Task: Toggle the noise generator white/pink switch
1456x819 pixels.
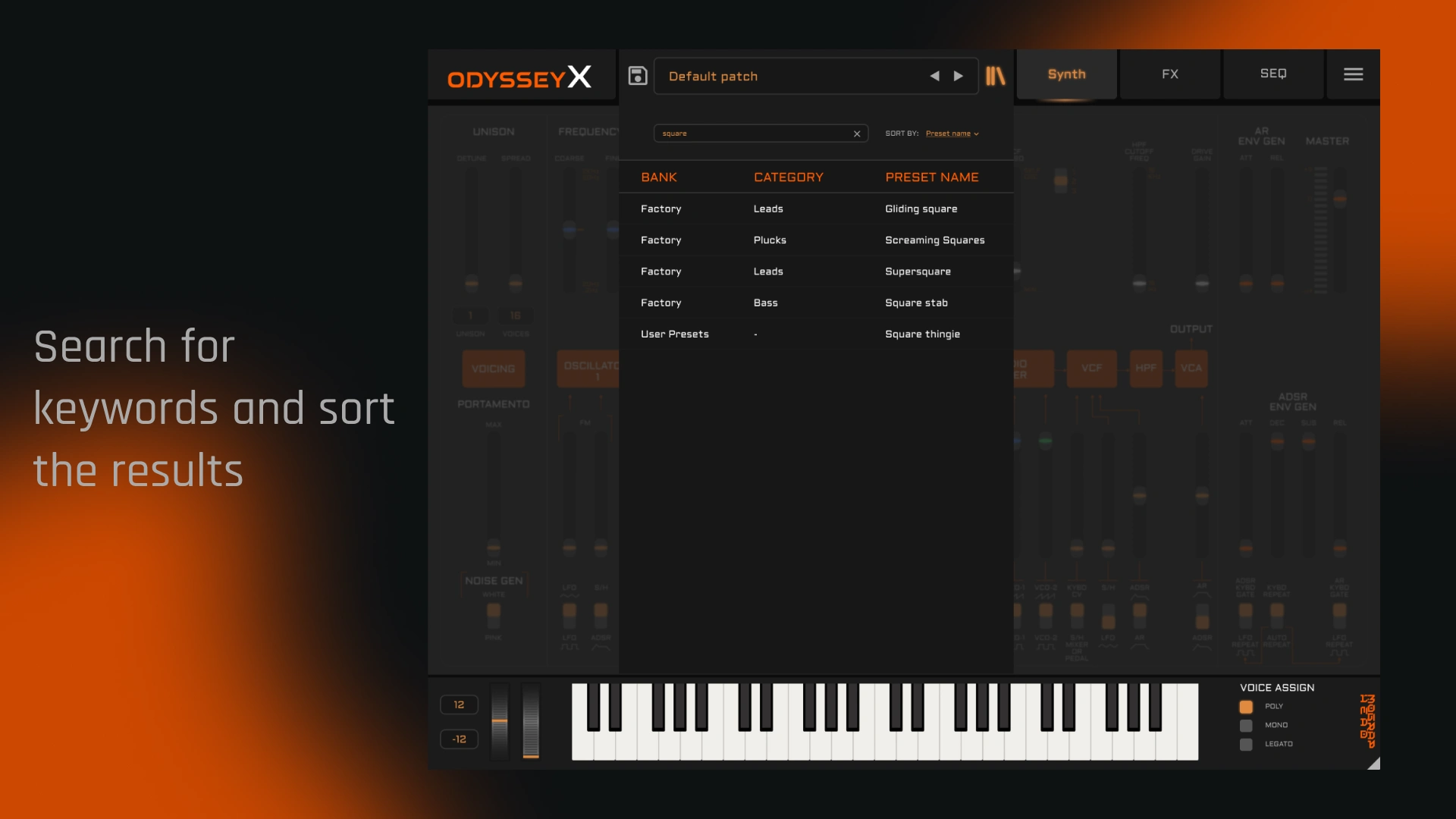Action: 494,614
